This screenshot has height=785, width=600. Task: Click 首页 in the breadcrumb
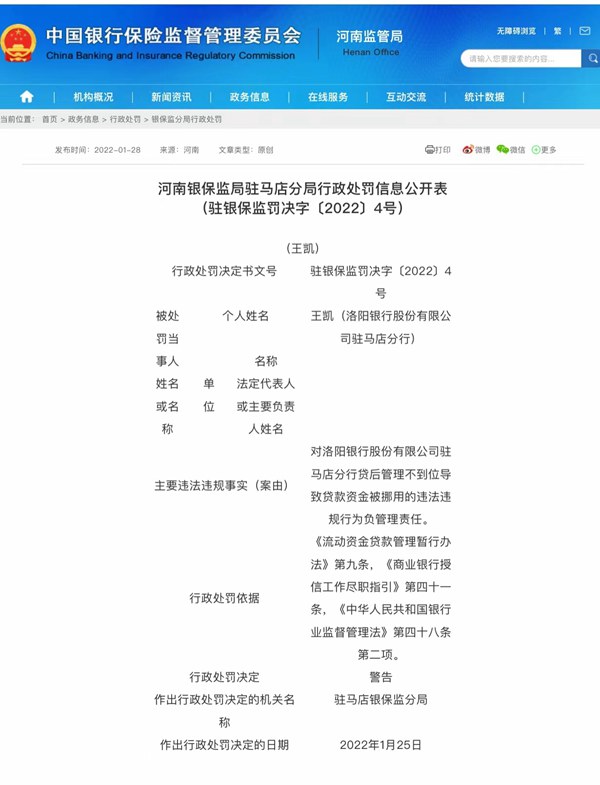pyautogui.click(x=49, y=119)
